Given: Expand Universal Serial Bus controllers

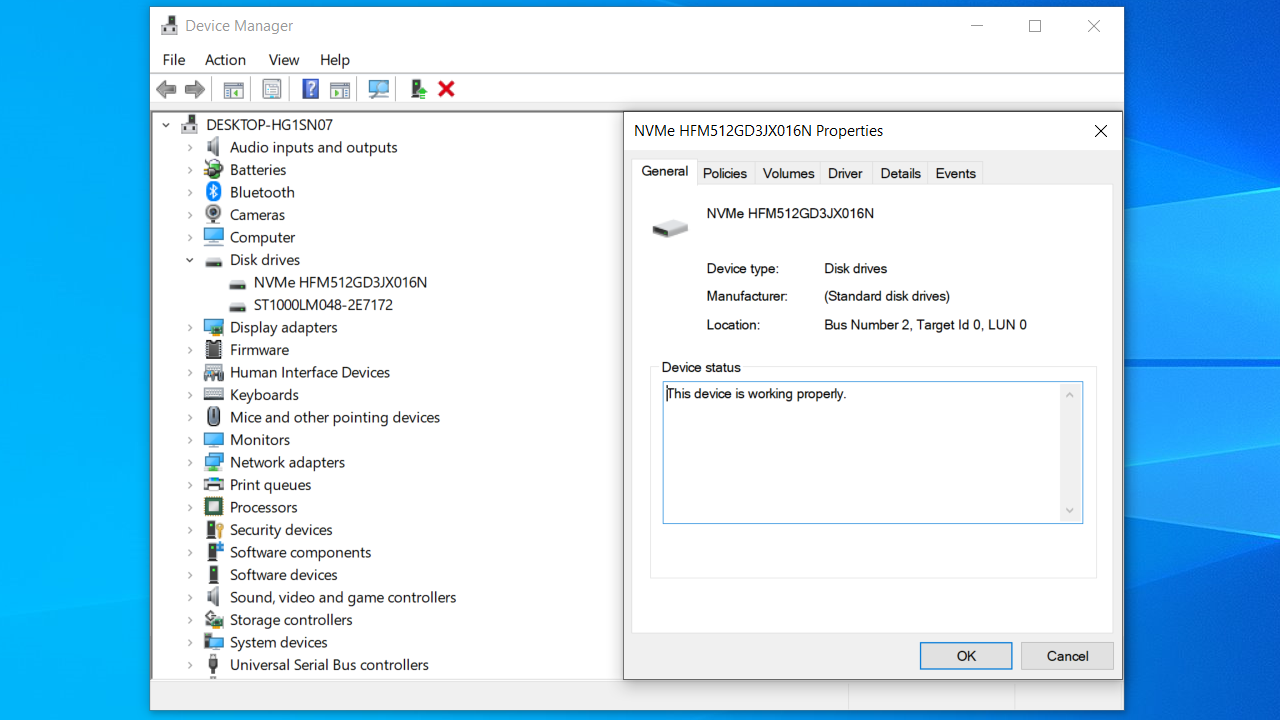Looking at the screenshot, I should (190, 665).
